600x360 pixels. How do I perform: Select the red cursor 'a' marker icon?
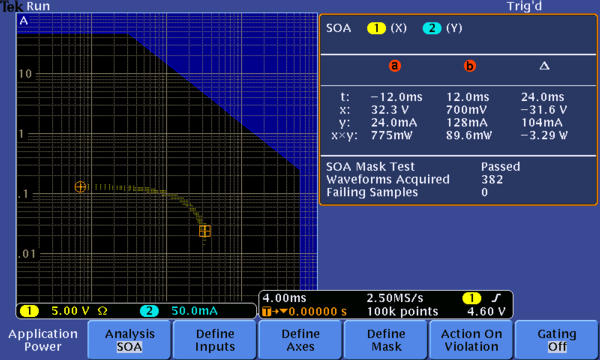click(x=395, y=65)
